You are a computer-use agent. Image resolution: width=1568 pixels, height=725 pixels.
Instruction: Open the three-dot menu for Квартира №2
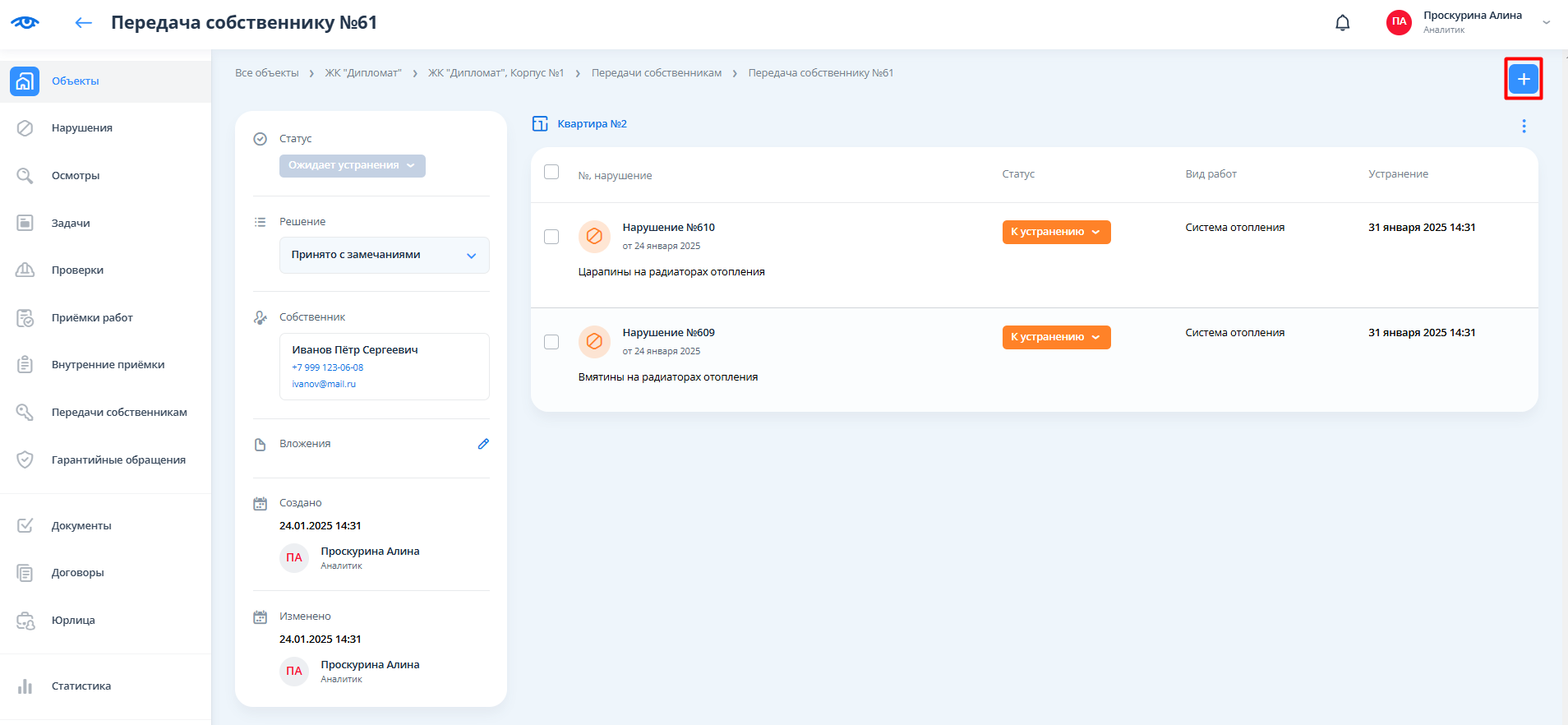coord(1523,126)
